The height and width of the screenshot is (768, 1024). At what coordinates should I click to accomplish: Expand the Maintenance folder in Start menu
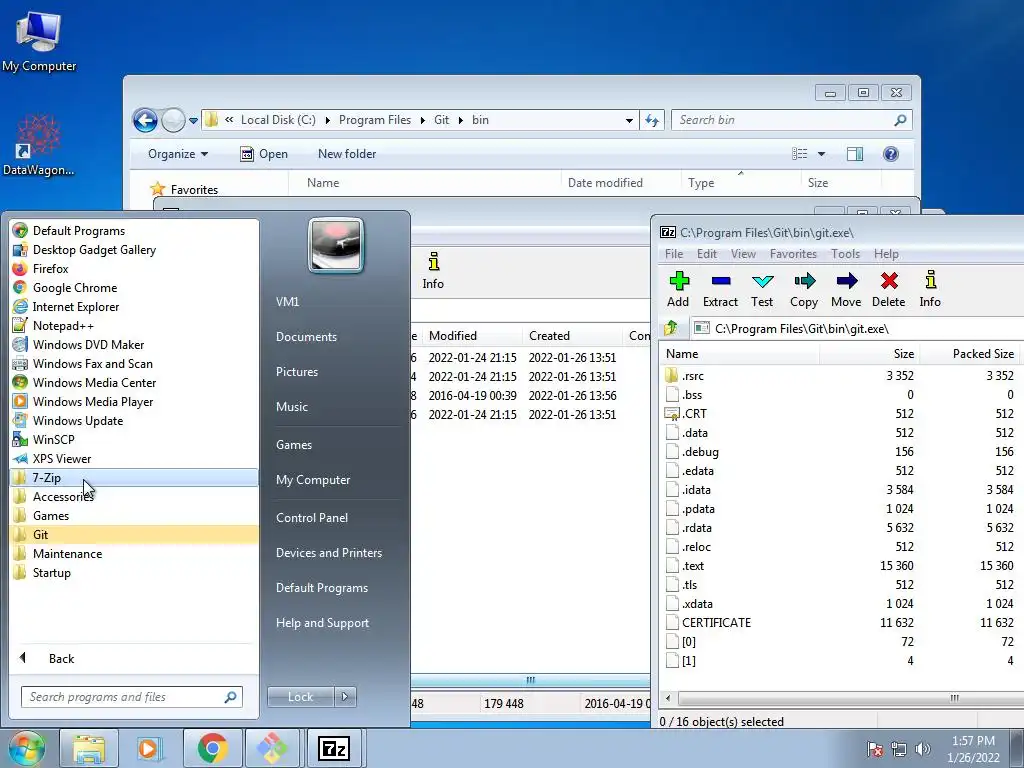point(135,553)
